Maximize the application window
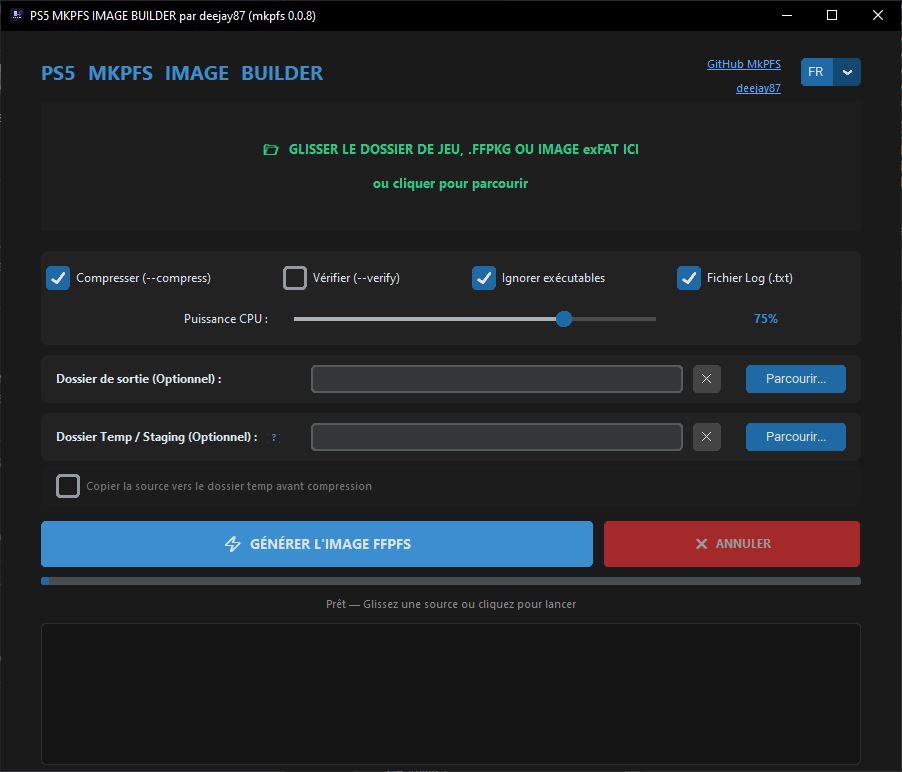 coord(832,15)
